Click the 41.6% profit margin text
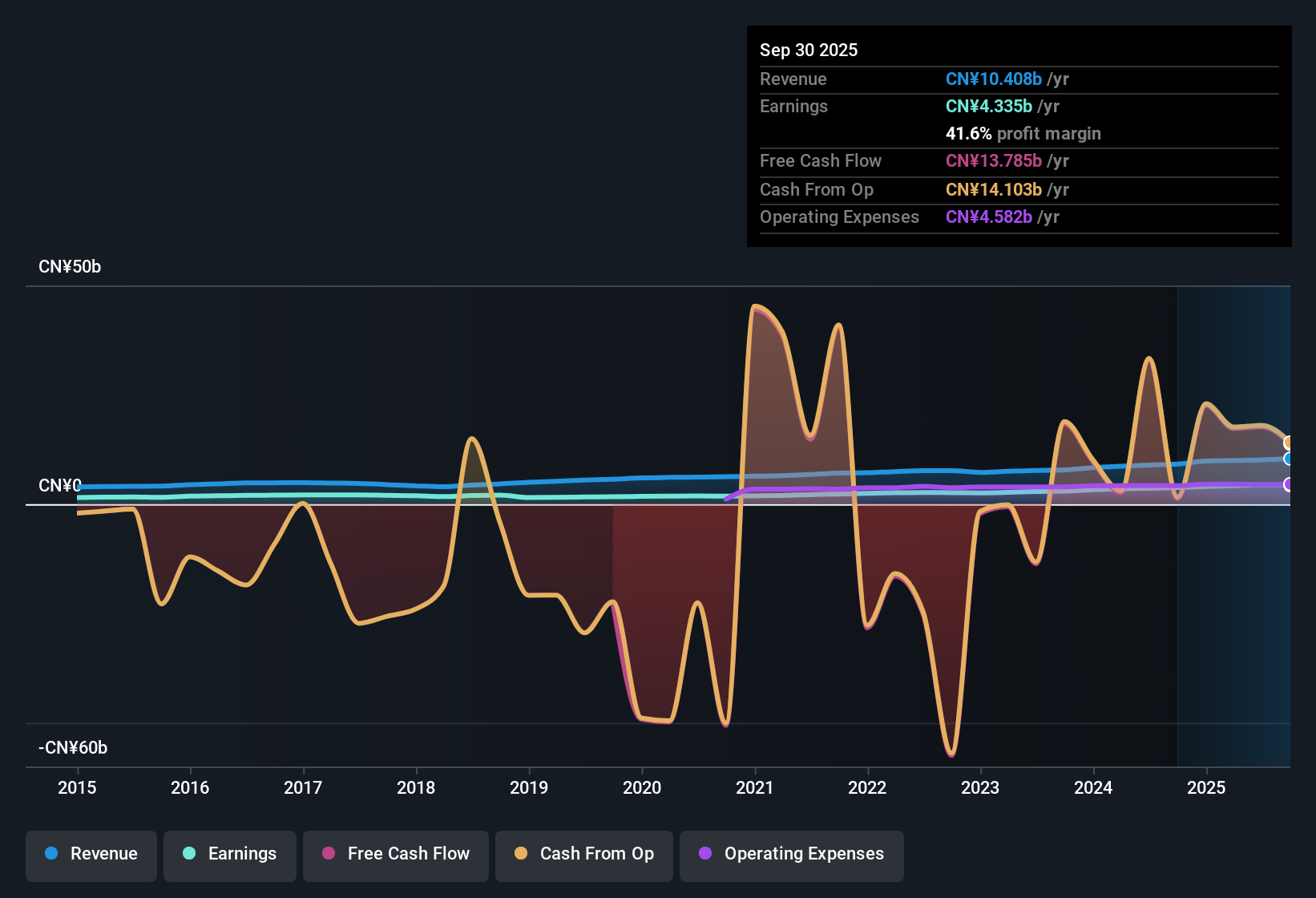 (x=1023, y=133)
